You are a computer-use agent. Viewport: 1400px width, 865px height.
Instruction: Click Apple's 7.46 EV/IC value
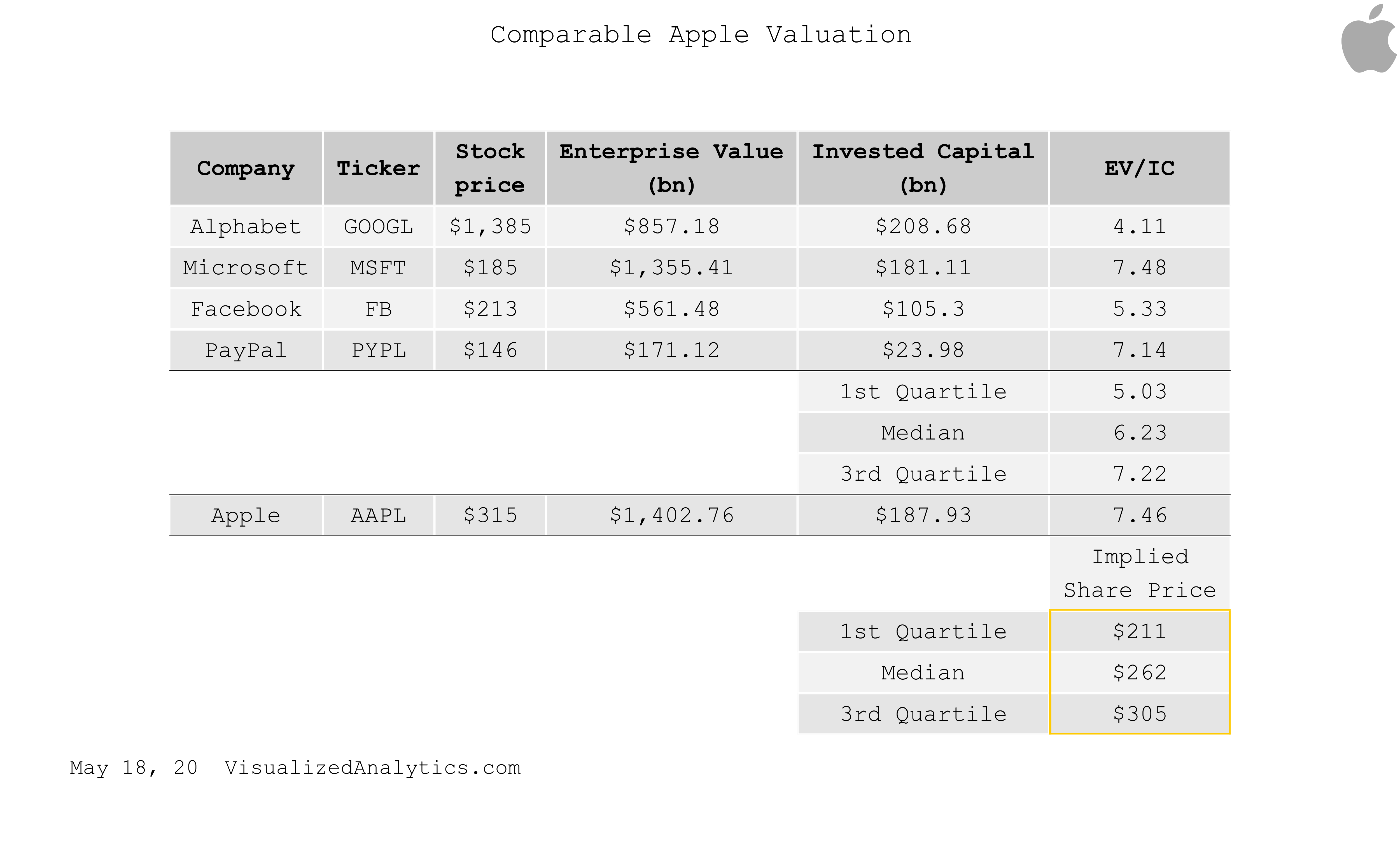[1139, 515]
